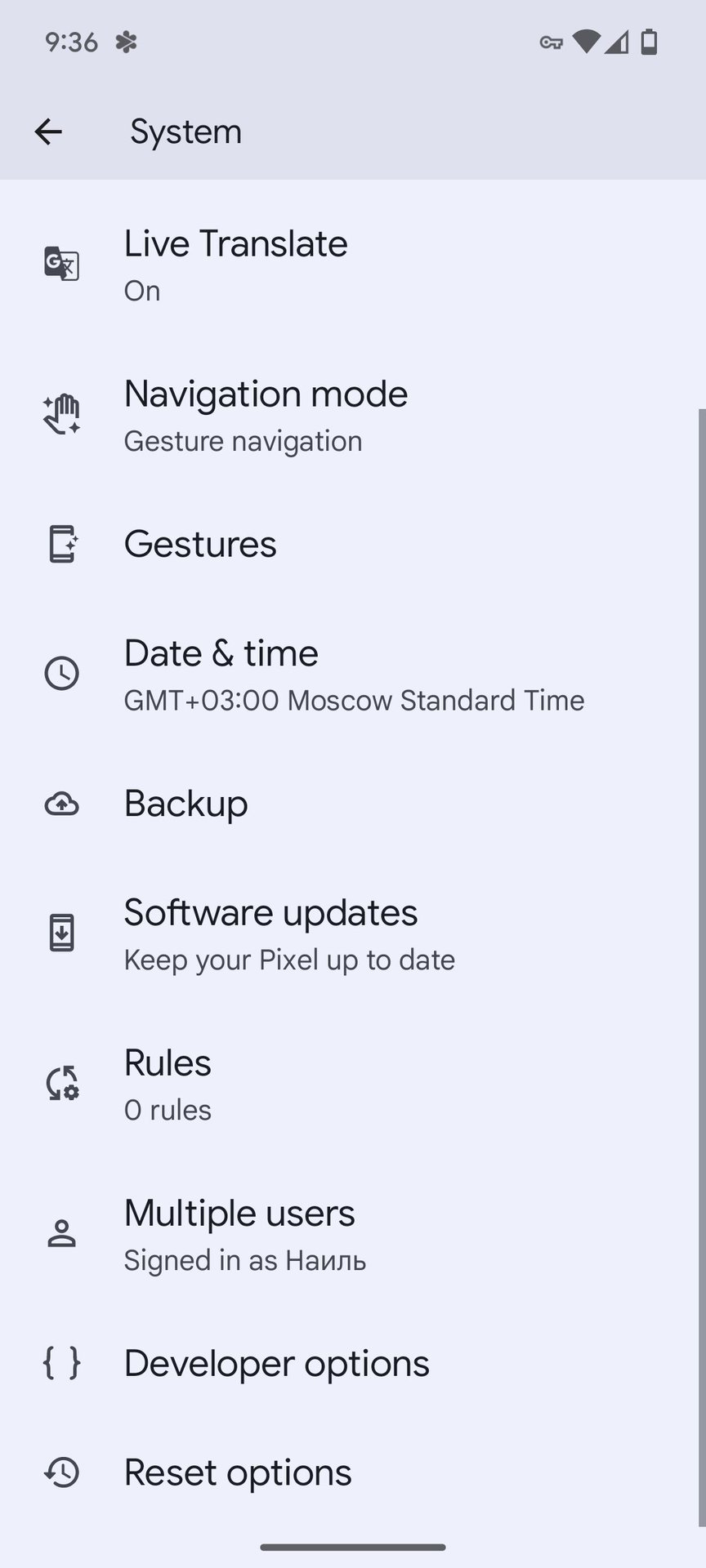
Task: Click the Navigation mode hand gesture icon
Action: pos(61,413)
